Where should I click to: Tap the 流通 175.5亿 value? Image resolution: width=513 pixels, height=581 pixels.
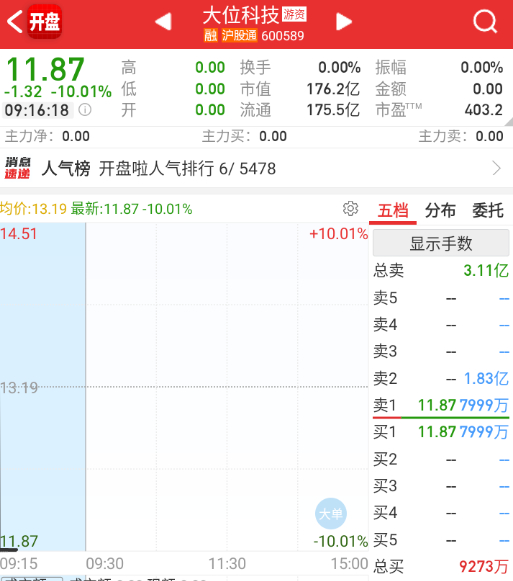coord(333,110)
